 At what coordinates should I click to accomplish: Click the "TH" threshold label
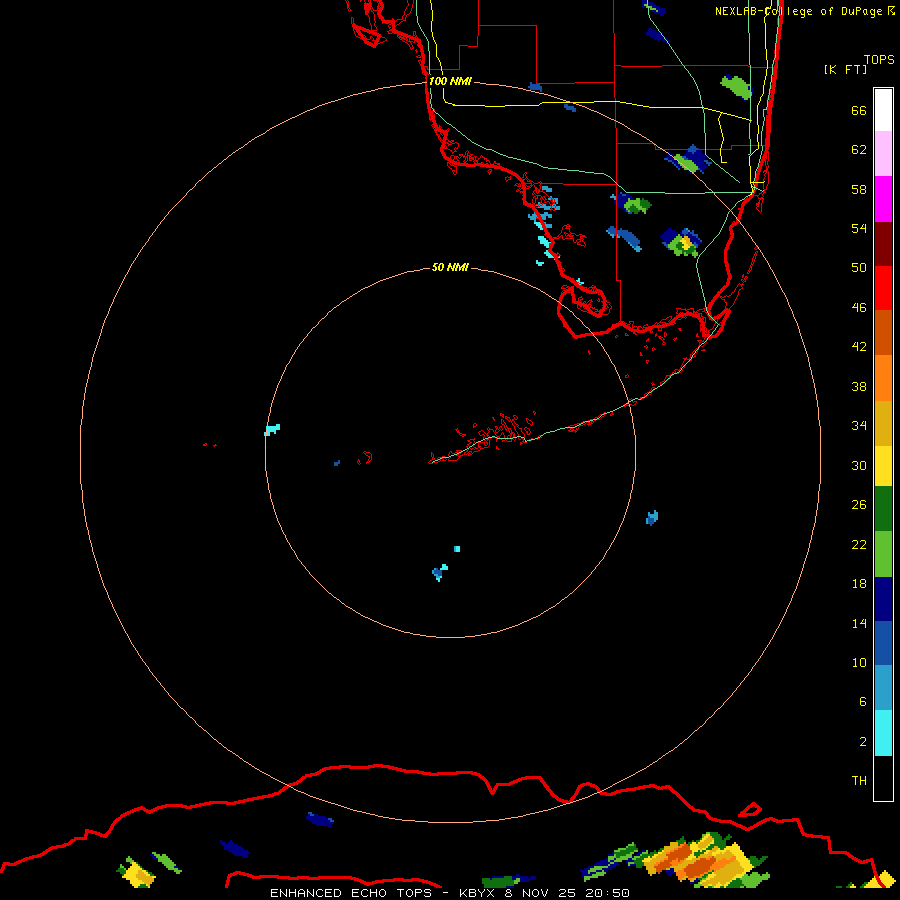(859, 781)
